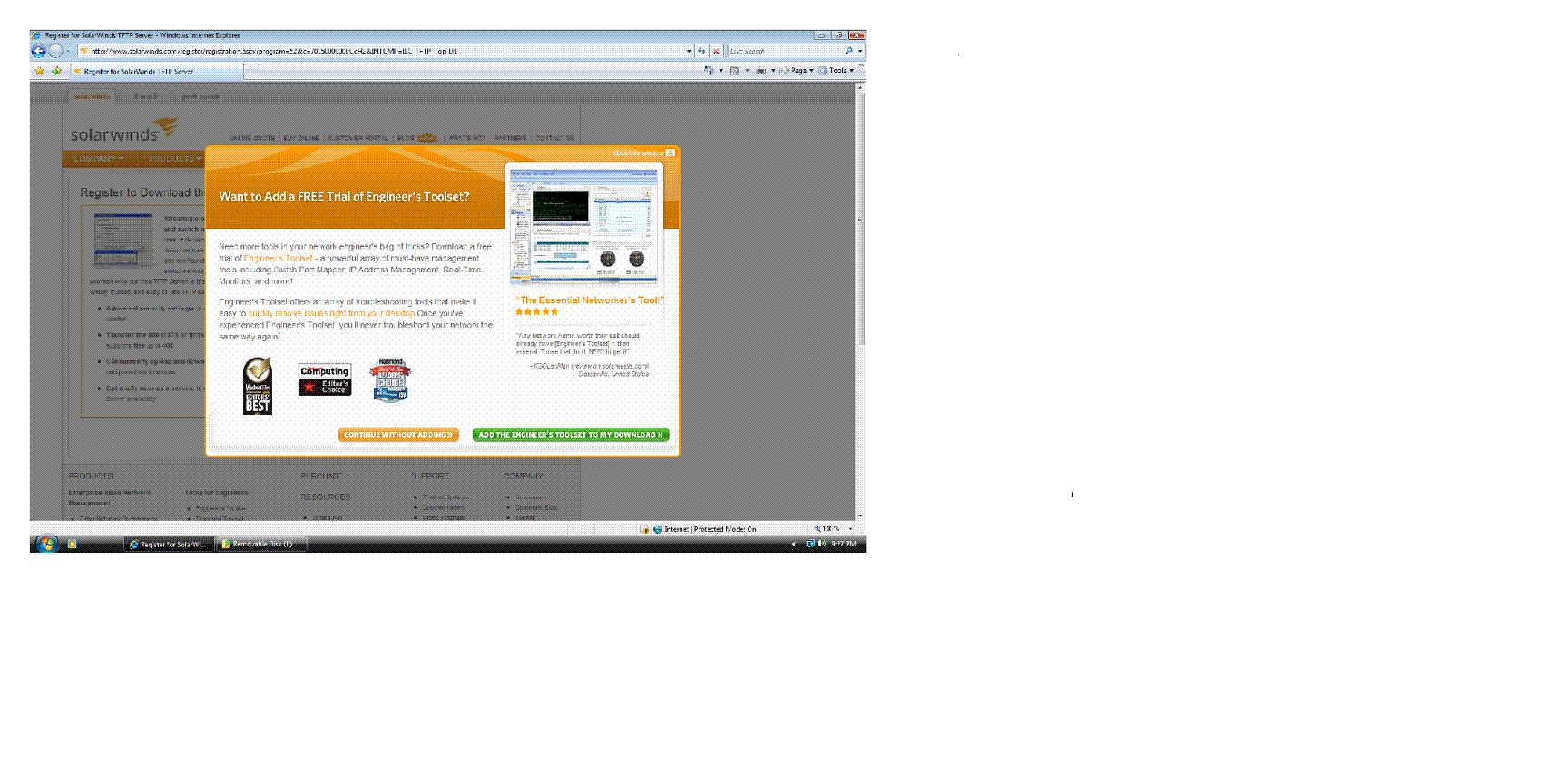
Task: Open the Page menu dropdown
Action: (798, 70)
